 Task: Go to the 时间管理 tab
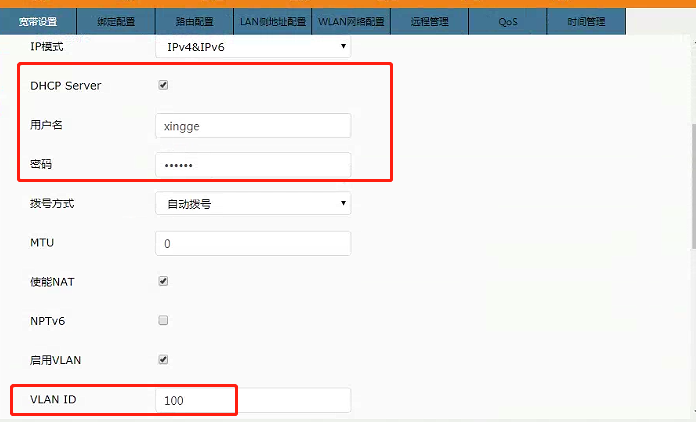(x=586, y=21)
